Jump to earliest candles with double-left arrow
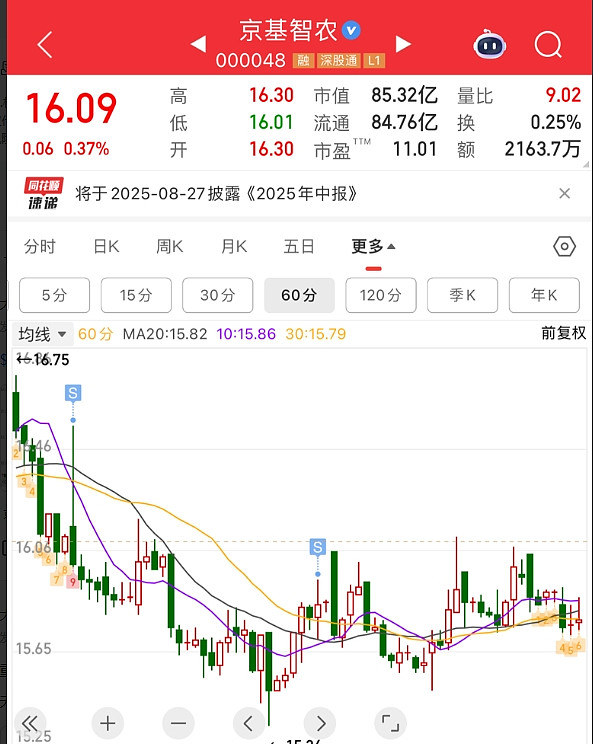The image size is (593, 744). click(x=30, y=724)
